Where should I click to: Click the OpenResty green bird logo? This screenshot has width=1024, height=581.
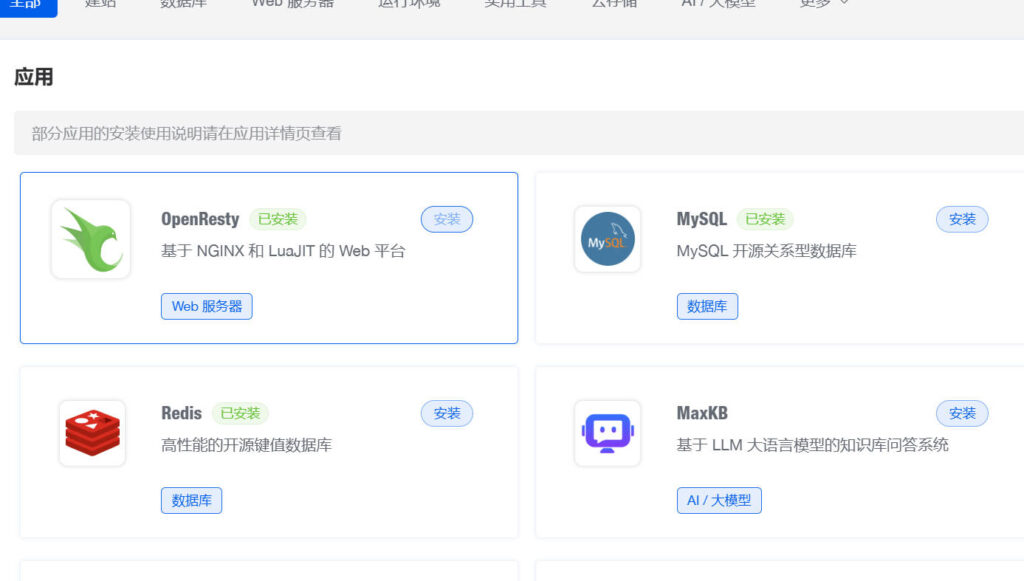point(91,239)
